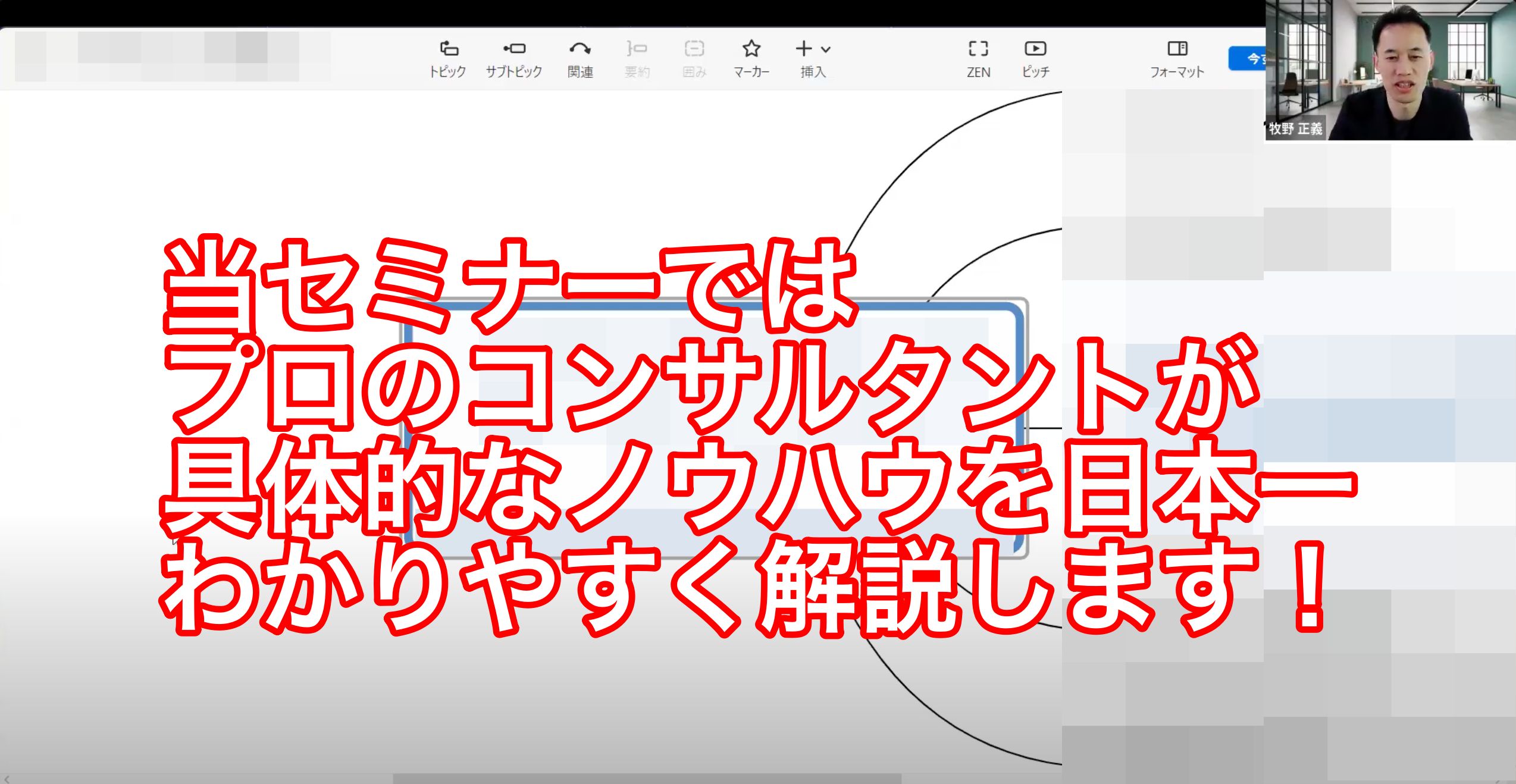The width and height of the screenshot is (1516, 784).
Task: Toggle the フォーマット side panel
Action: coord(1177,49)
